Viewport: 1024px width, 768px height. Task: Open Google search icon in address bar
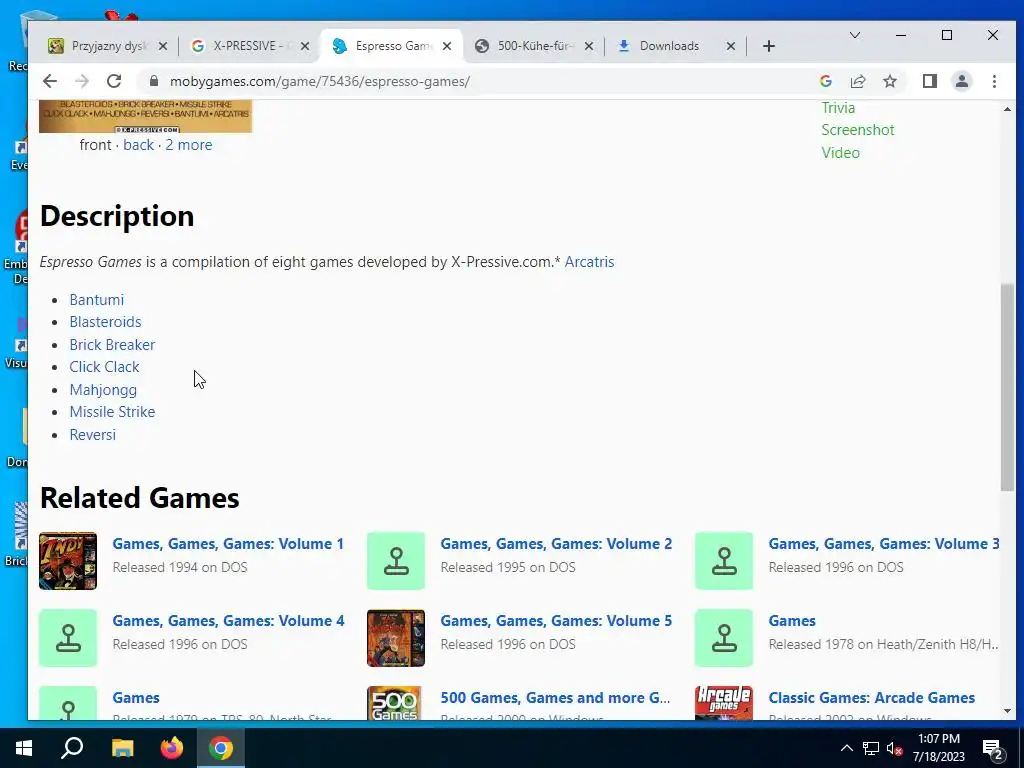point(825,81)
